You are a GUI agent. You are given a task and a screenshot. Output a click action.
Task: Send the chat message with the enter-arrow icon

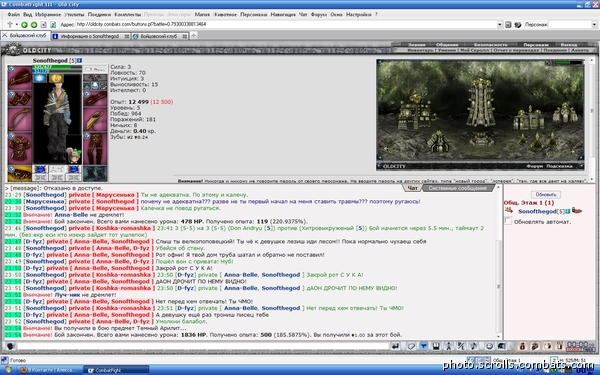point(396,346)
